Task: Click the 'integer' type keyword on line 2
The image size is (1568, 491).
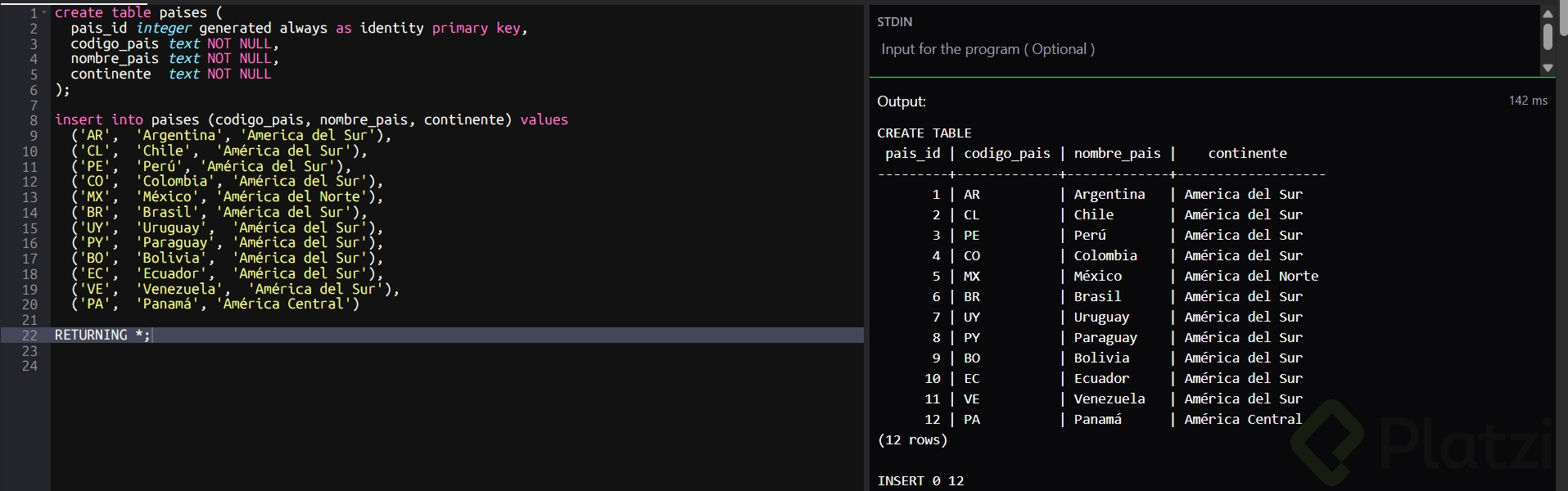Action: pos(164,29)
